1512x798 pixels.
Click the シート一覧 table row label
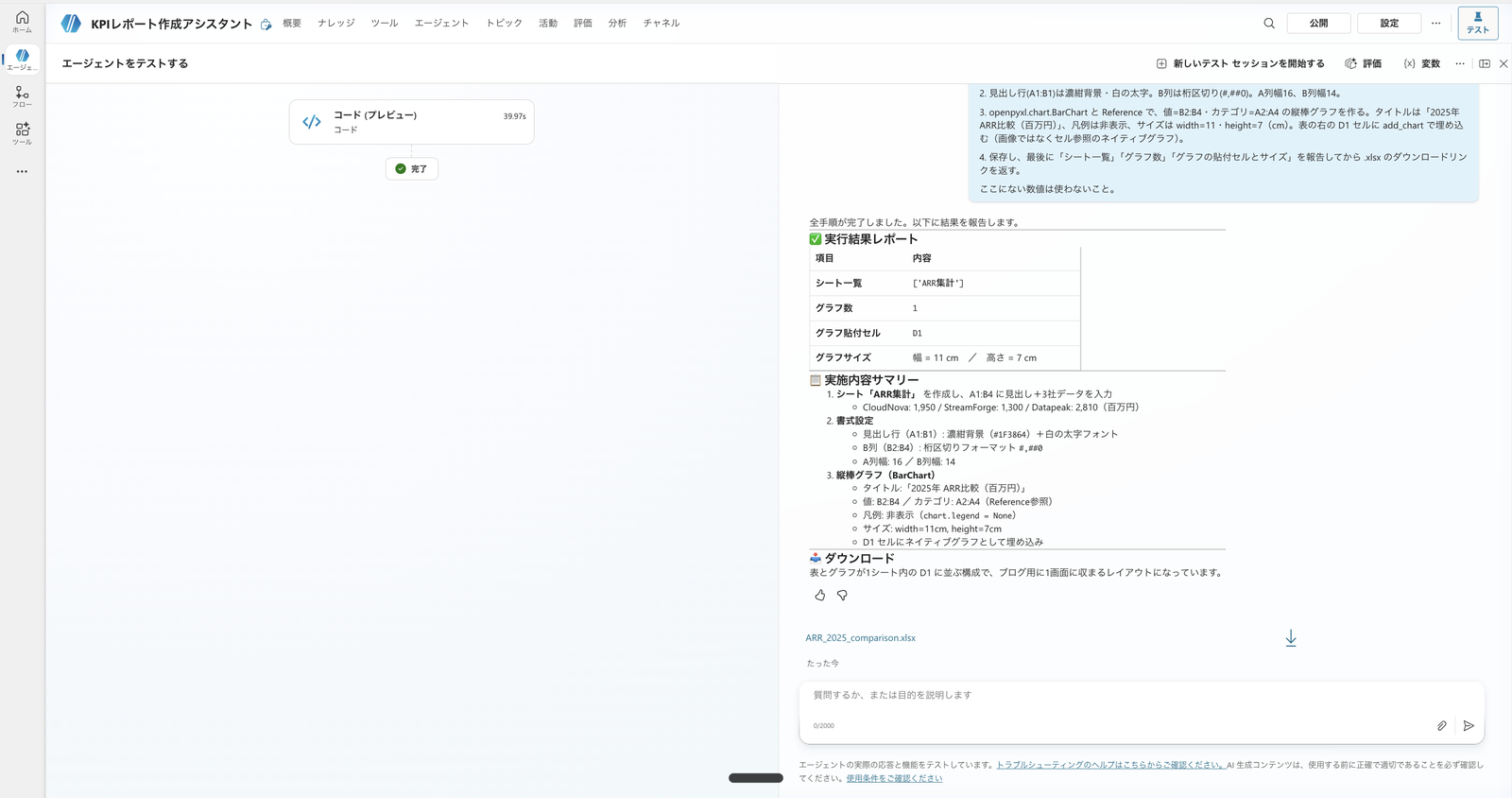(x=839, y=283)
